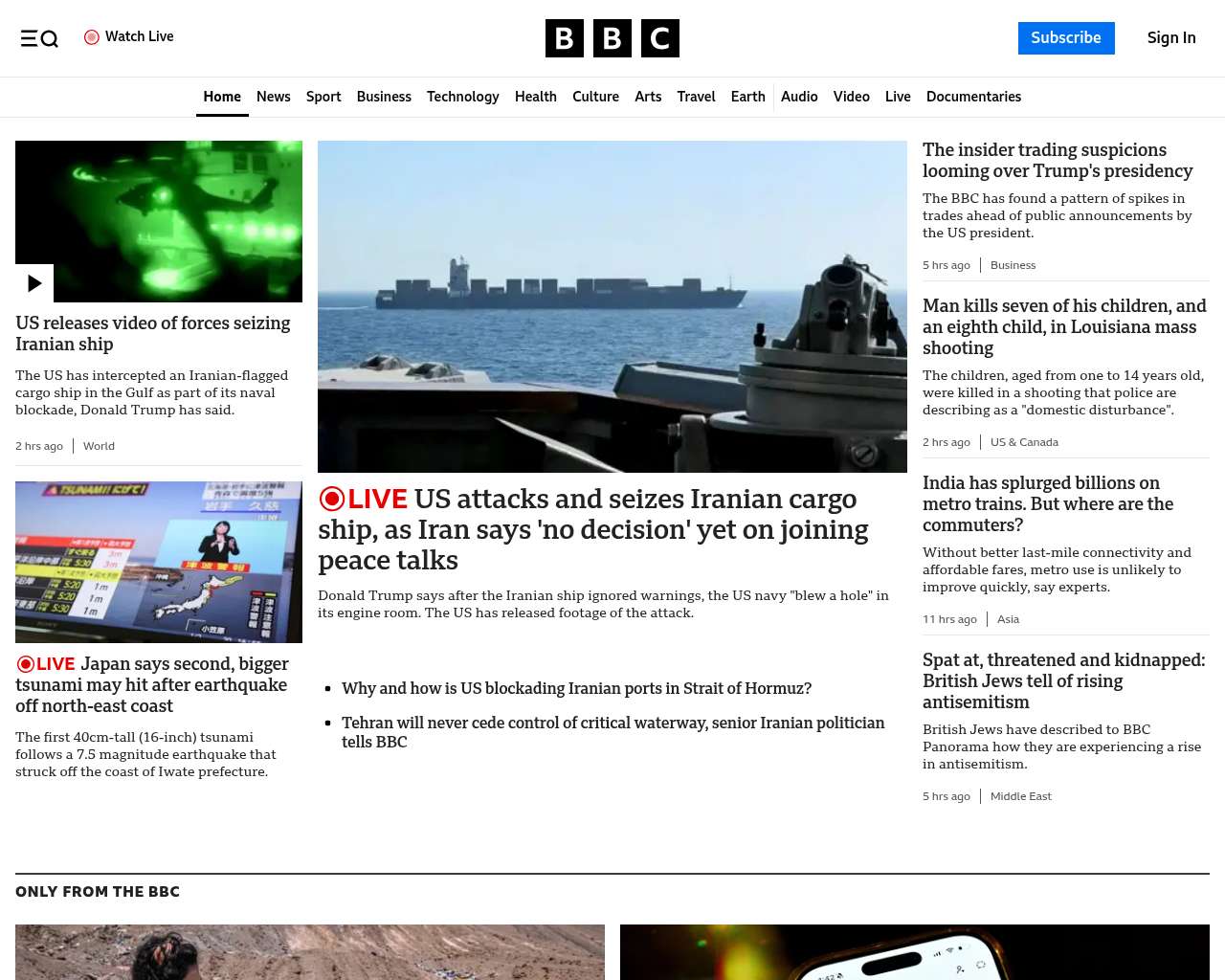
Task: Select the Documentaries menu item
Action: click(973, 97)
